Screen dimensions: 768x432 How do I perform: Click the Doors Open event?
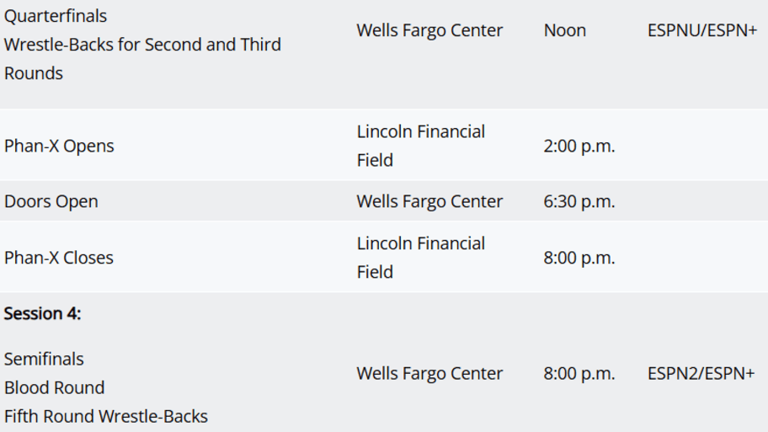(51, 201)
